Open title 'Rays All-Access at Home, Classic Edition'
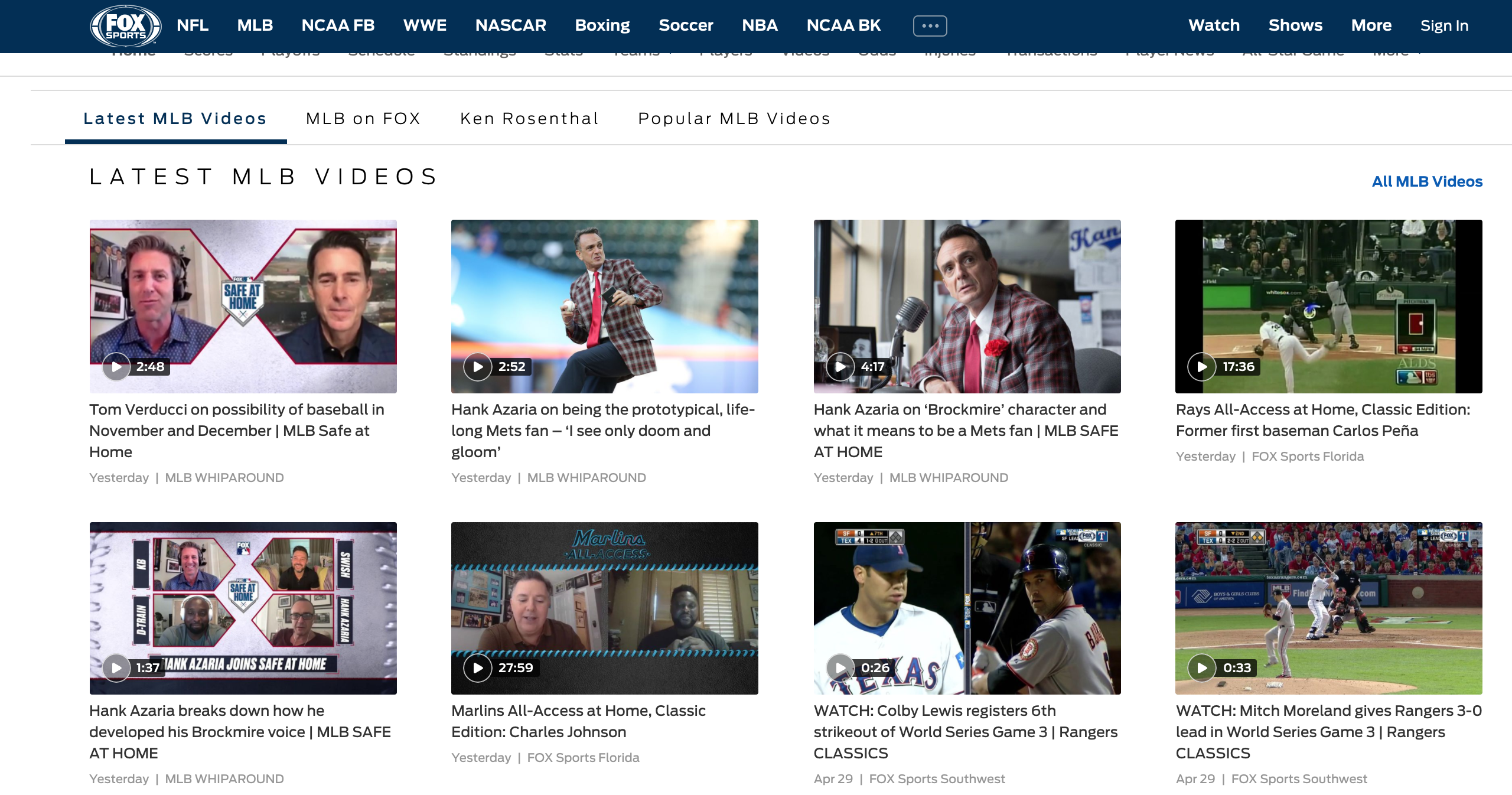 1323,420
